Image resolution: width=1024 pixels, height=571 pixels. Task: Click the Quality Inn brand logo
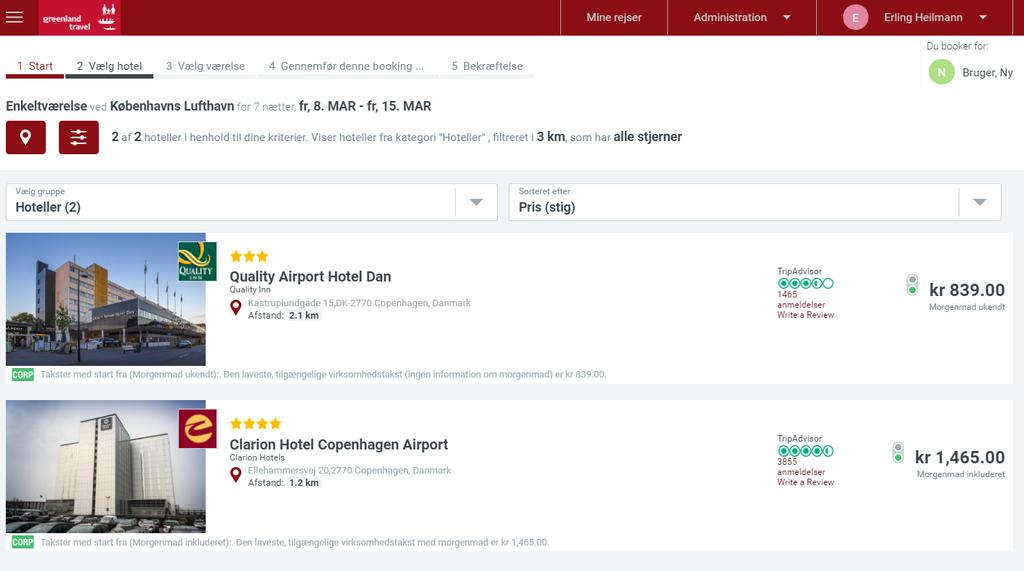click(x=197, y=261)
